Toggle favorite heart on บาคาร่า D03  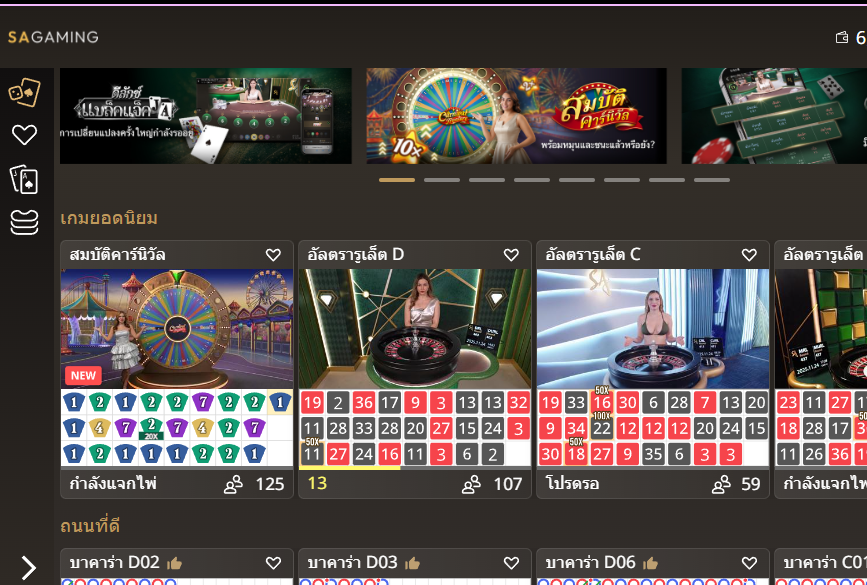[x=511, y=563]
